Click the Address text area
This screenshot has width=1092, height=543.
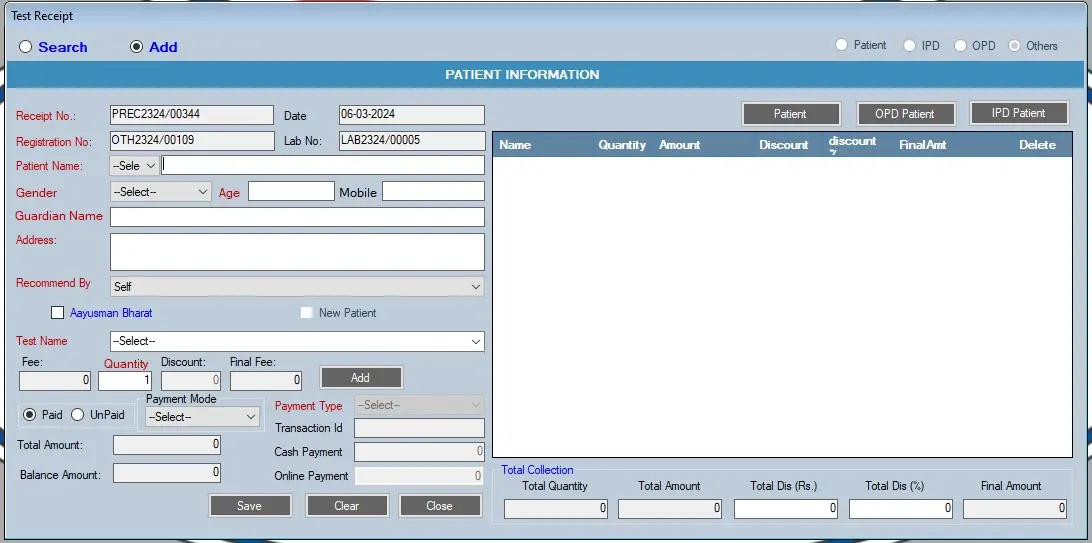(297, 252)
